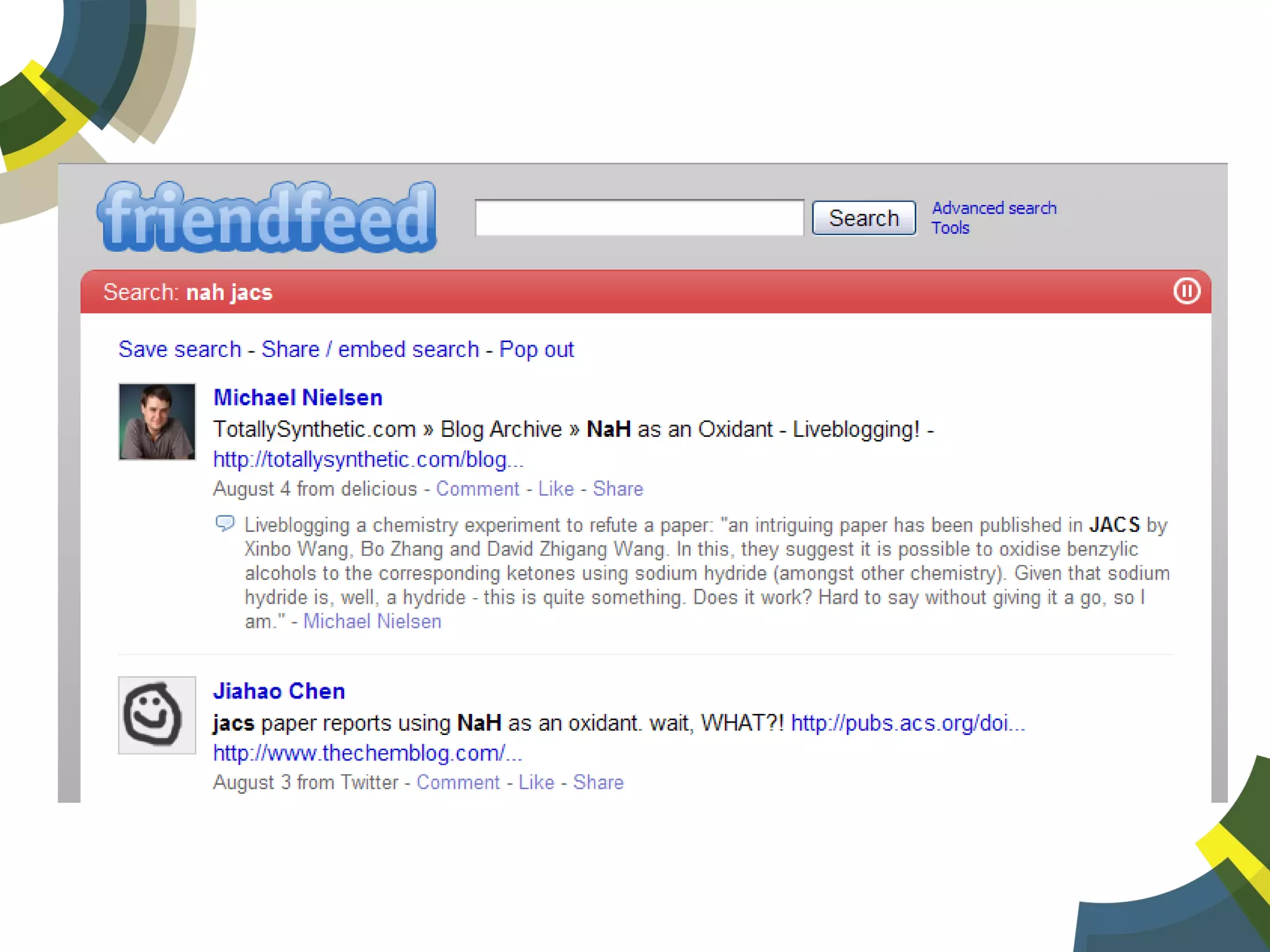This screenshot has height=952, width=1270.
Task: Open the pubs.acs.org doi link
Action: pos(908,723)
